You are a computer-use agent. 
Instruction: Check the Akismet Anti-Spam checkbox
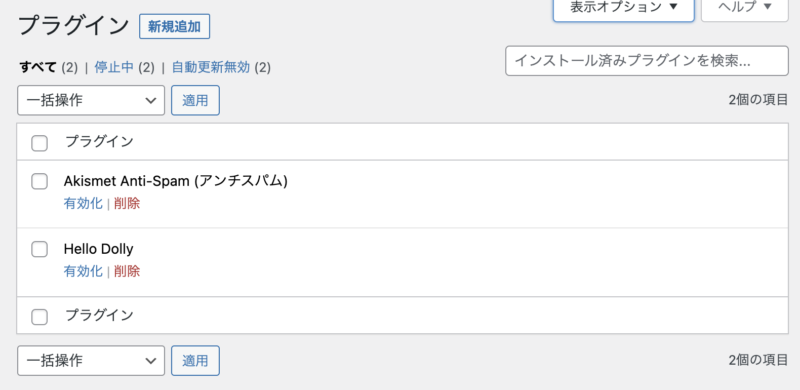[x=39, y=181]
